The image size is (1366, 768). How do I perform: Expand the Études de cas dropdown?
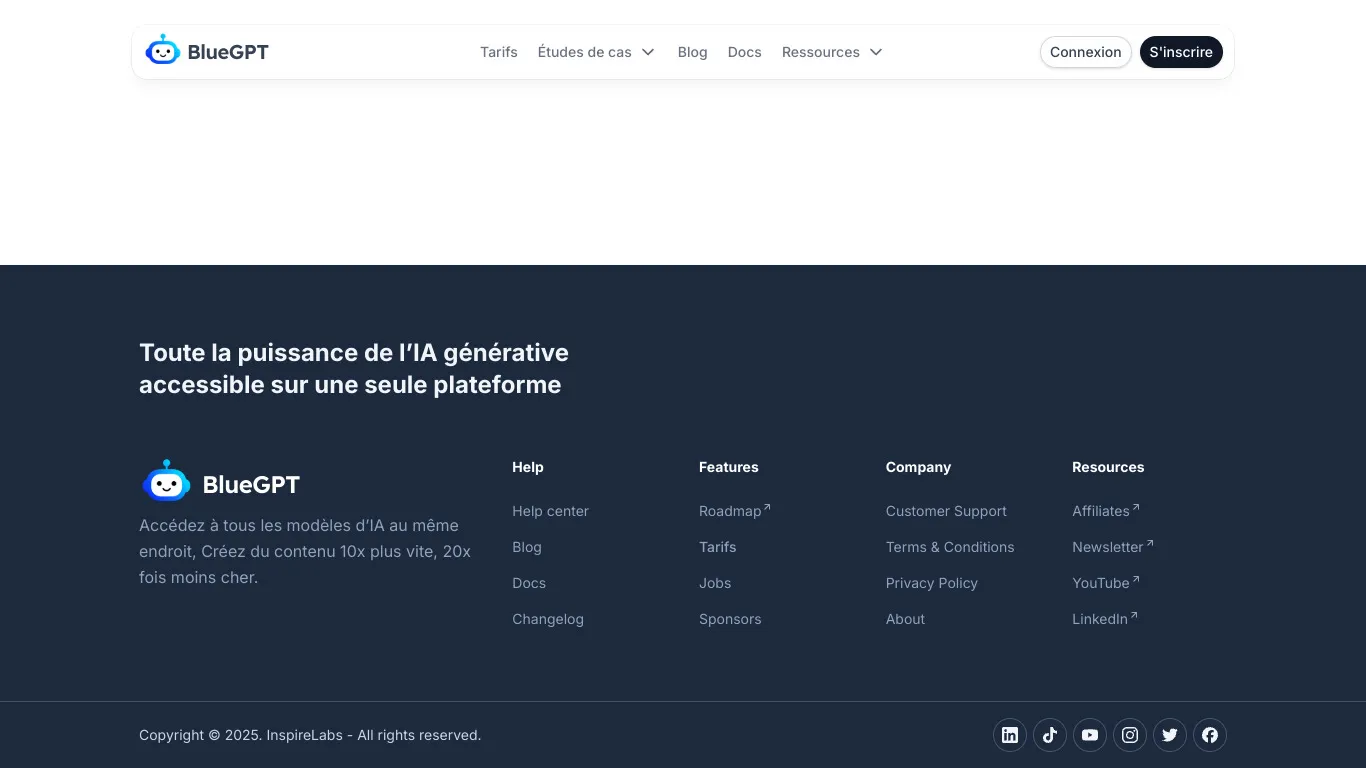(x=596, y=52)
